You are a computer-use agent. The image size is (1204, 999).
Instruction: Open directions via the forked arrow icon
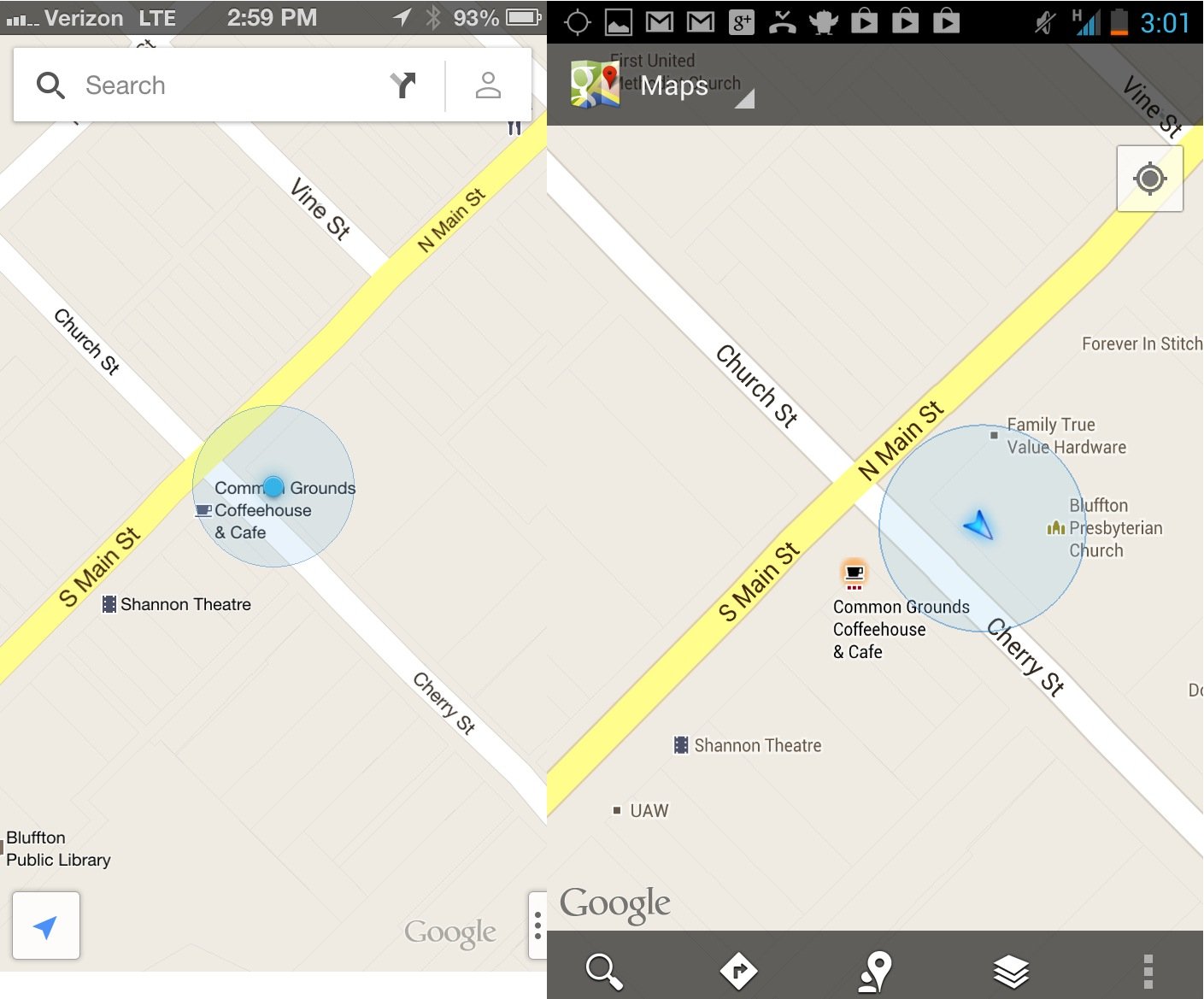tap(402, 85)
